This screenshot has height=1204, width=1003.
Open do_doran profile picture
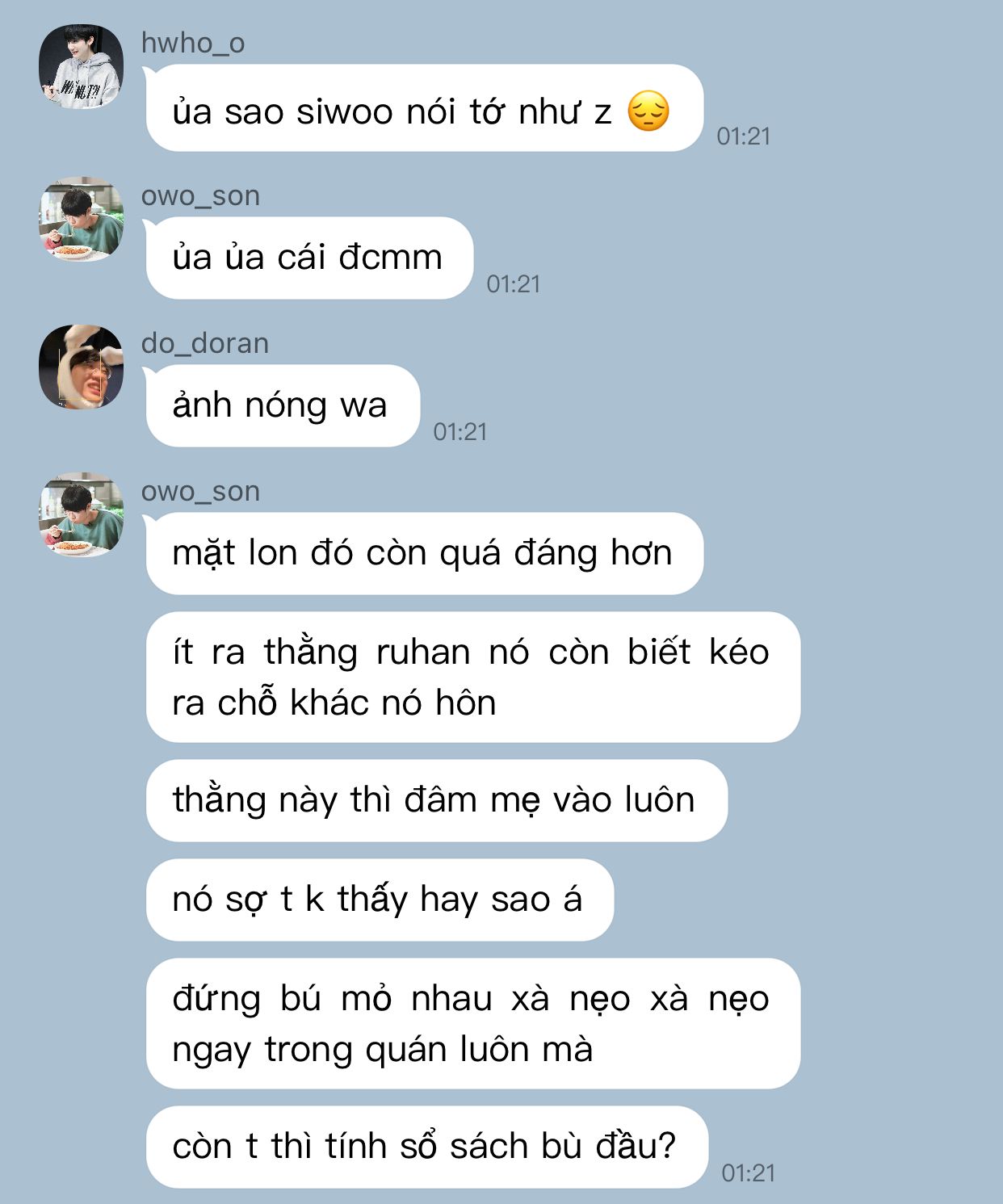click(81, 367)
